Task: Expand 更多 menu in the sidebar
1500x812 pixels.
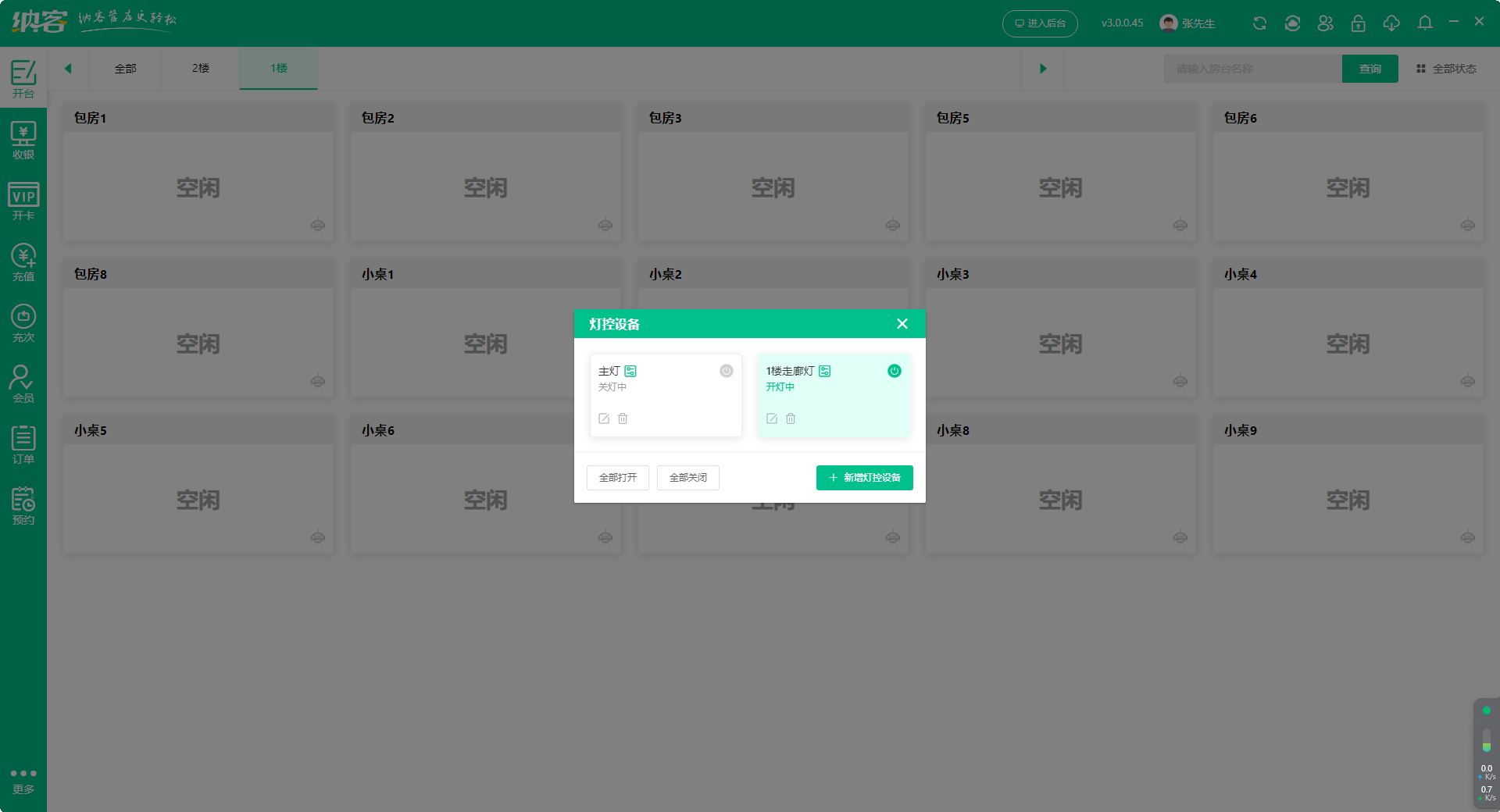Action: click(x=23, y=781)
